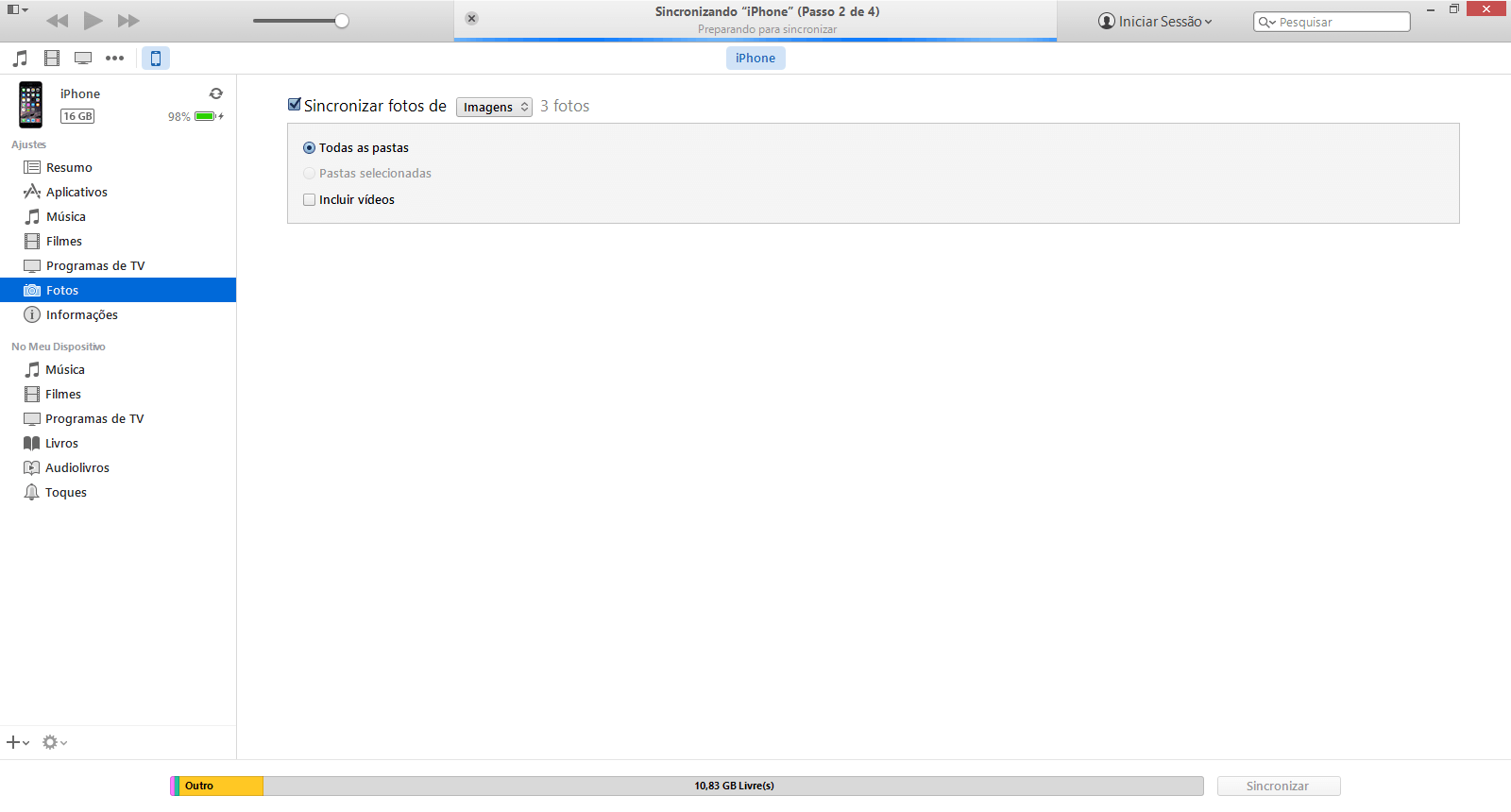Image resolution: width=1511 pixels, height=812 pixels.
Task: Enable the Incluir vídeos checkbox
Action: click(309, 200)
